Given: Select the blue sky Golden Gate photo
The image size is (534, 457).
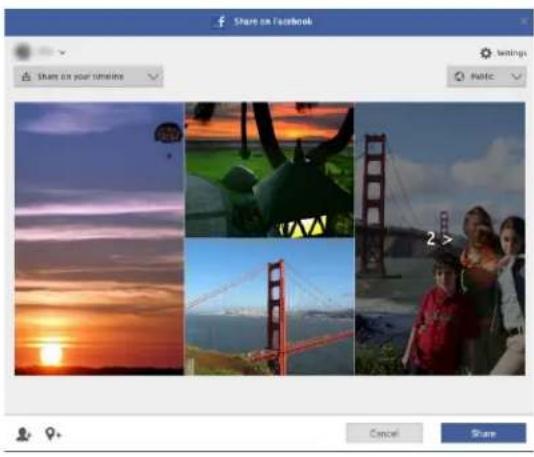Looking at the screenshot, I should pos(269,307).
